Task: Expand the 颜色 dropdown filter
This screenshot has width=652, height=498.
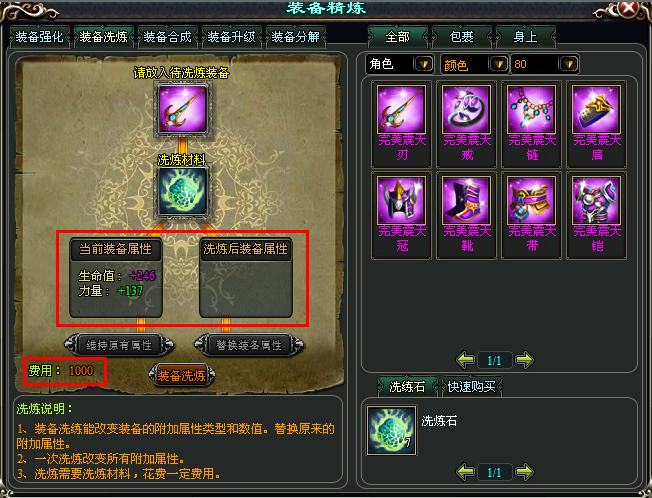Action: (x=474, y=64)
